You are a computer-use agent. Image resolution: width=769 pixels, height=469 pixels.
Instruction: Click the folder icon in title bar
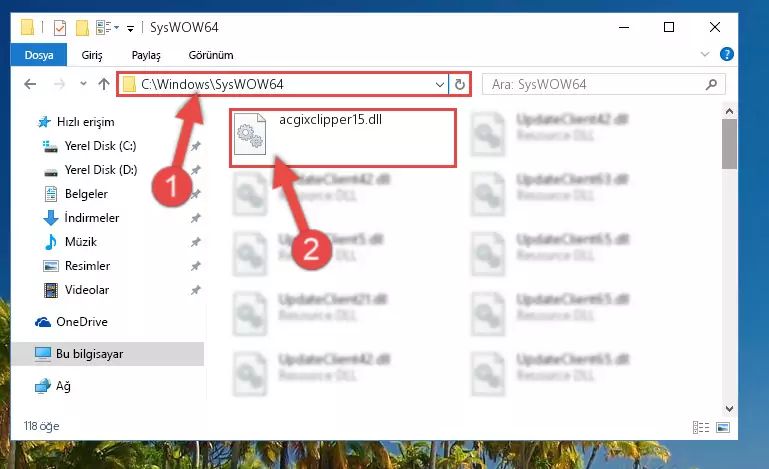click(x=27, y=27)
